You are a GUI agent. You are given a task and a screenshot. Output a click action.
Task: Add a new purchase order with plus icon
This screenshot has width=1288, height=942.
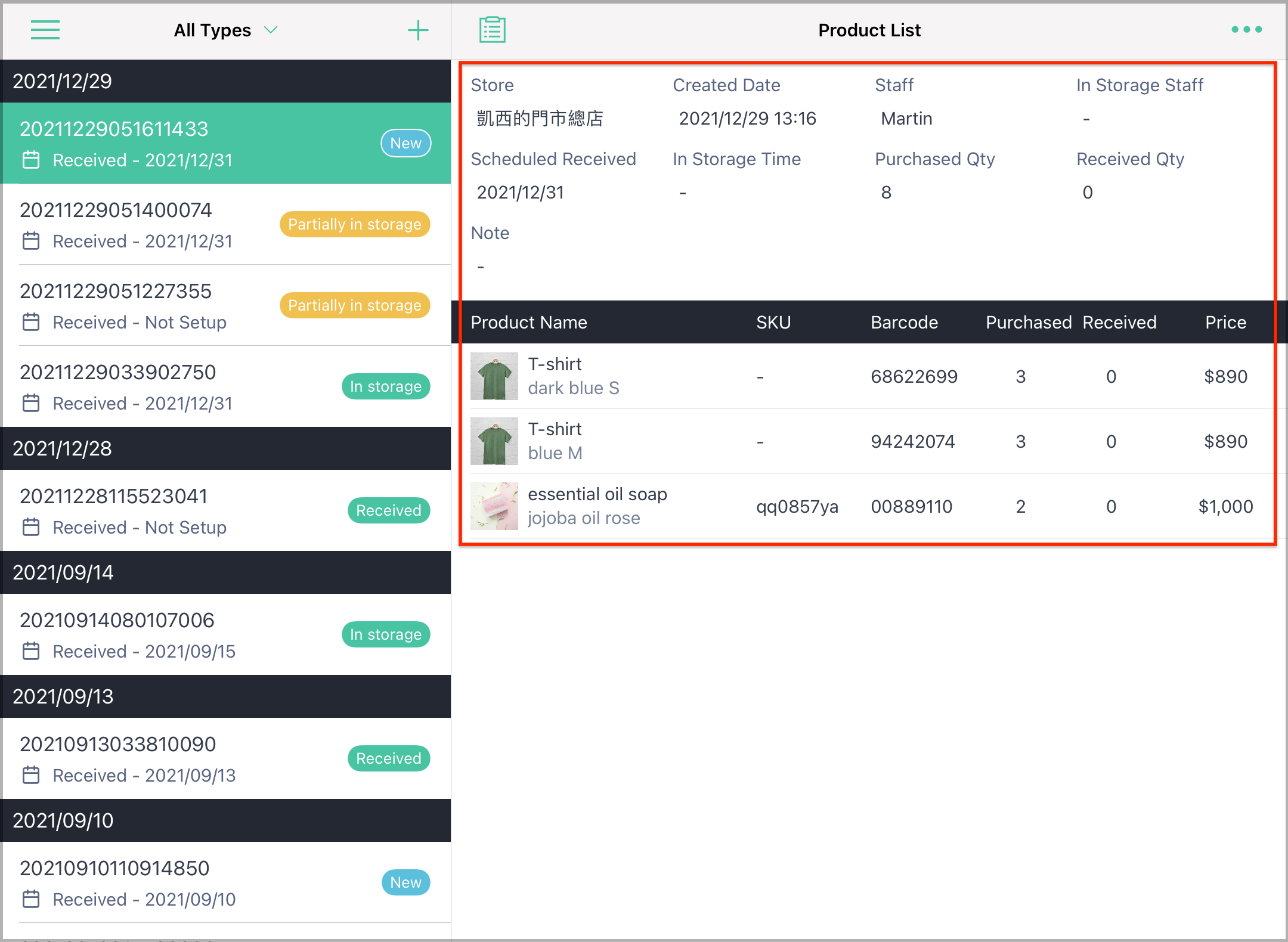click(x=418, y=30)
